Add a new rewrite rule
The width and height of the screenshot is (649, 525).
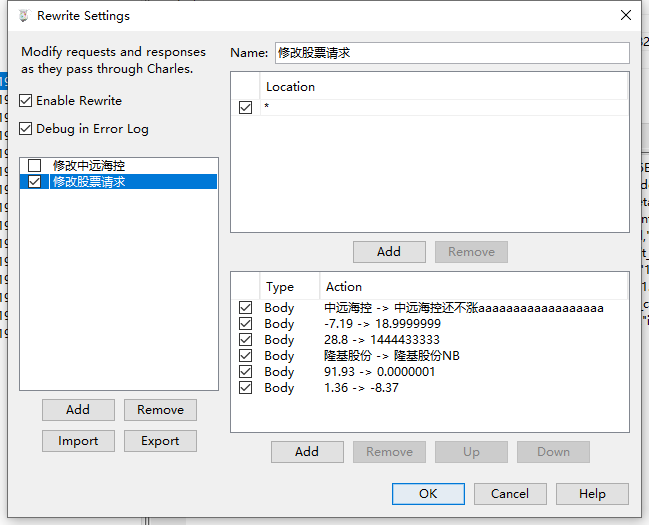coord(307,452)
